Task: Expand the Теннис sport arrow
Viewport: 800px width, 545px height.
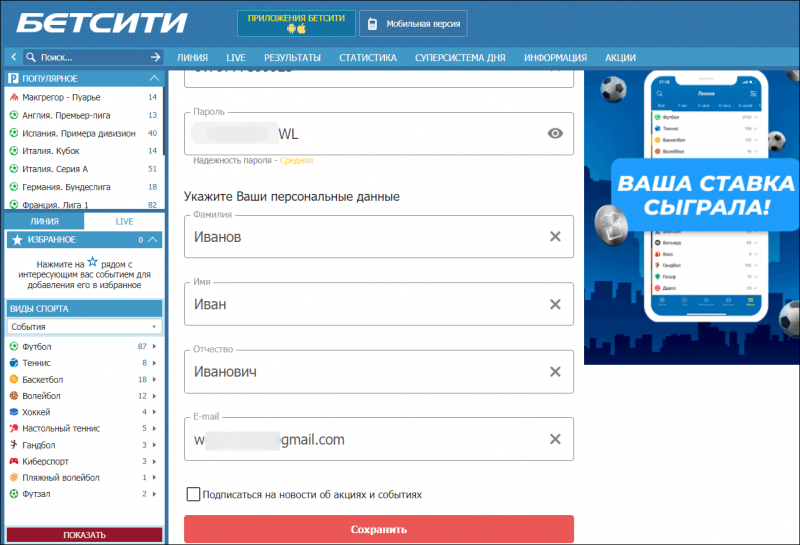Action: (154, 363)
